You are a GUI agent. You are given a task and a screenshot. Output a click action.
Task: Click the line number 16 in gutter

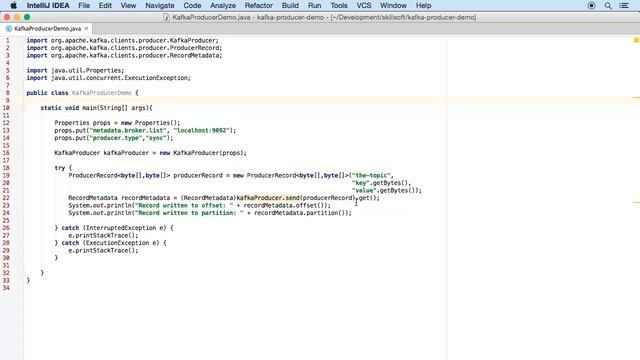coord(6,153)
